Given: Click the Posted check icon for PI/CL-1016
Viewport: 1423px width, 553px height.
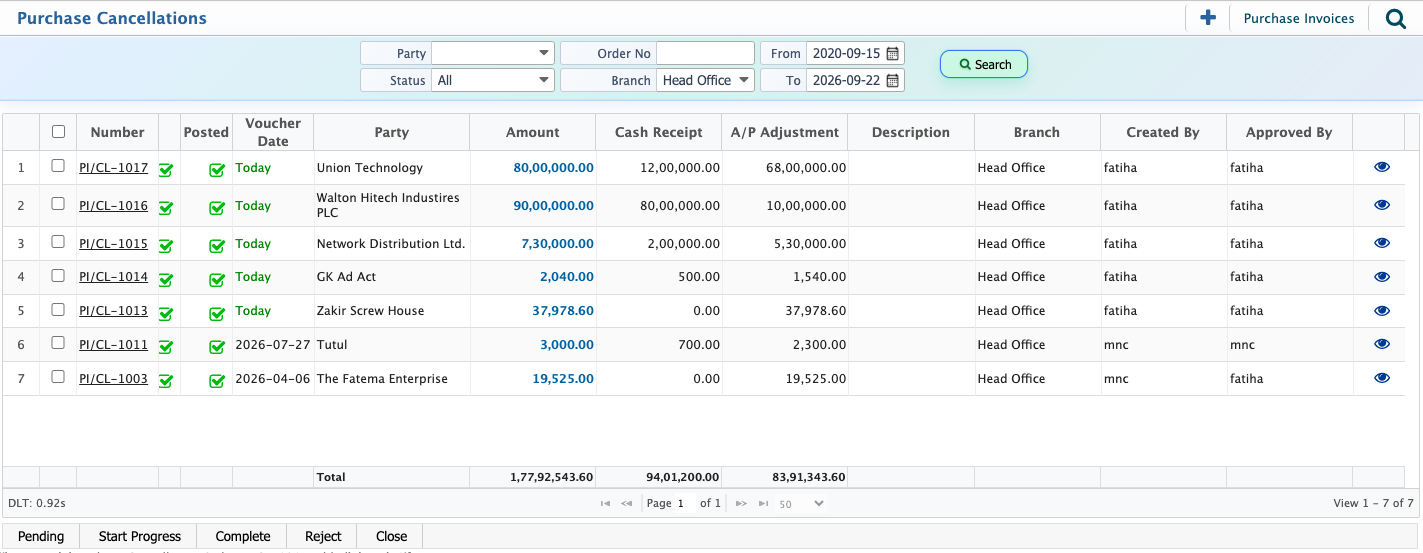Looking at the screenshot, I should click(x=217, y=208).
